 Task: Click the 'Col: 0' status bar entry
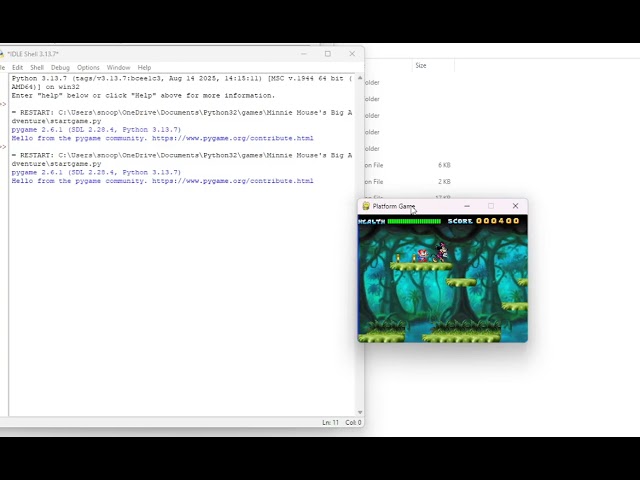point(353,422)
